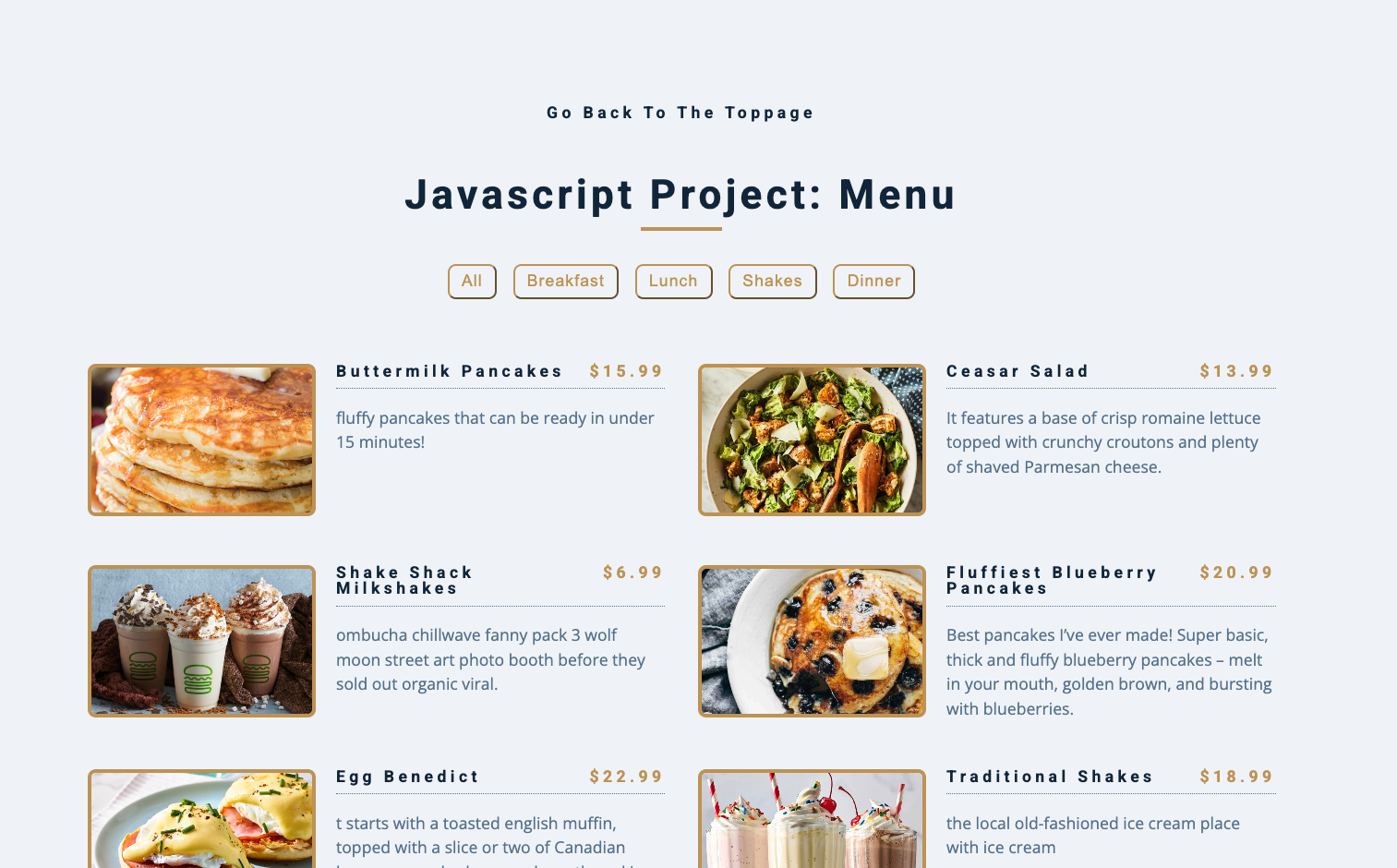Select the Traditional Shakes photo
Screen dimensions: 1397x868
pos(812,818)
